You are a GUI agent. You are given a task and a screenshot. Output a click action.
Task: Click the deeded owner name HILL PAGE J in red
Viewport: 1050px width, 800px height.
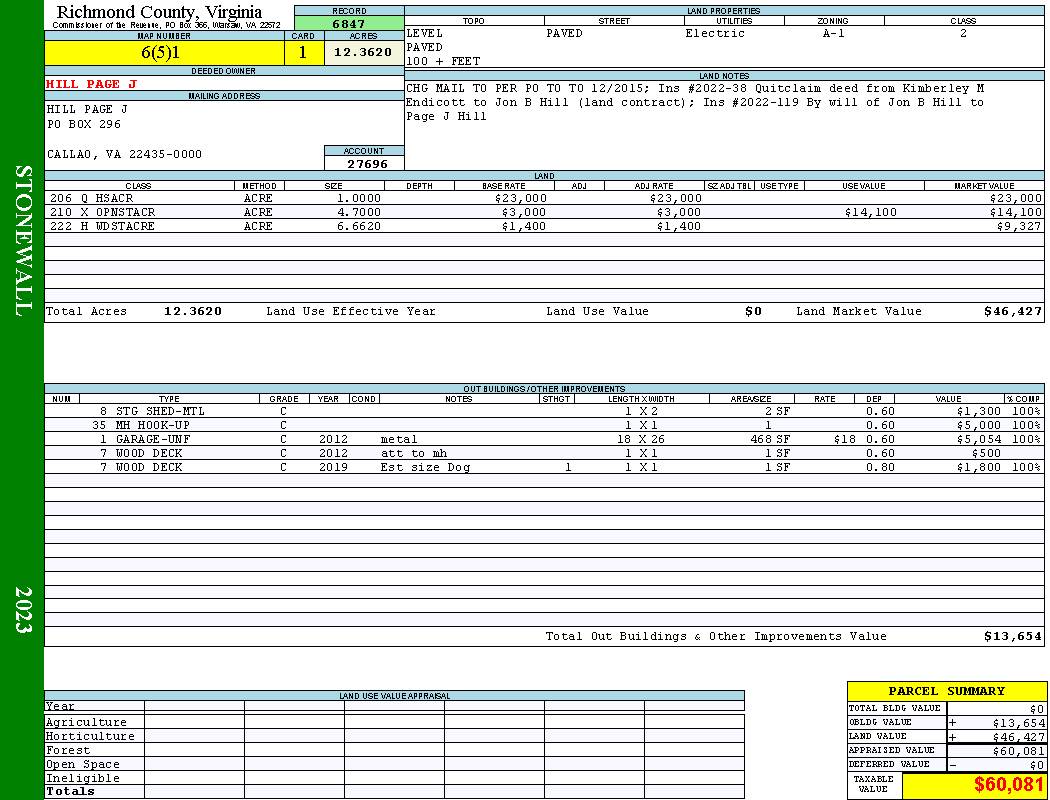point(91,84)
